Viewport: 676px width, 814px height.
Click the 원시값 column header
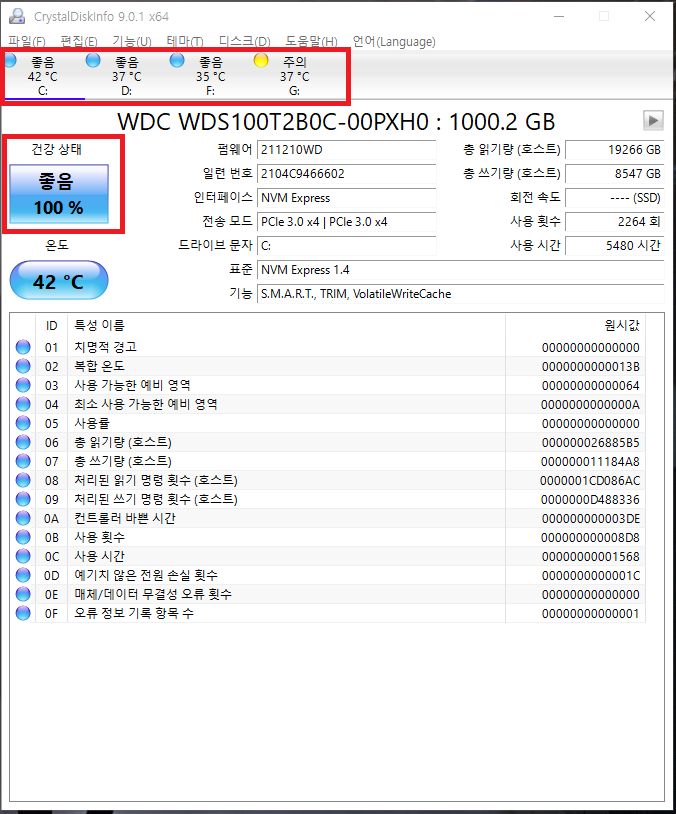pyautogui.click(x=575, y=325)
